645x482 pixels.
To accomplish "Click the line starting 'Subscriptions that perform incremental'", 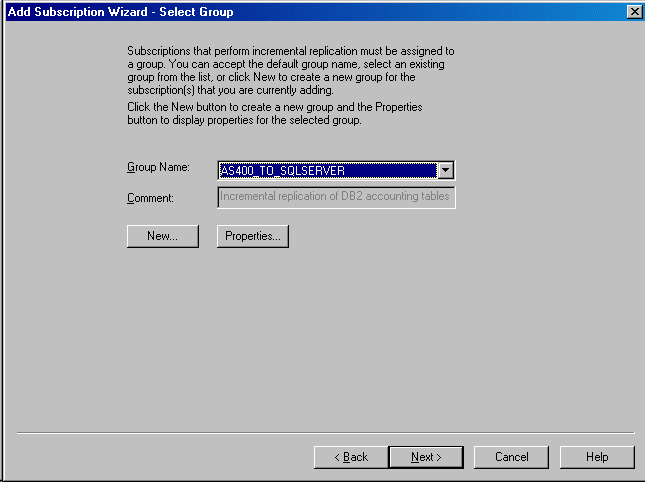I will 290,50.
